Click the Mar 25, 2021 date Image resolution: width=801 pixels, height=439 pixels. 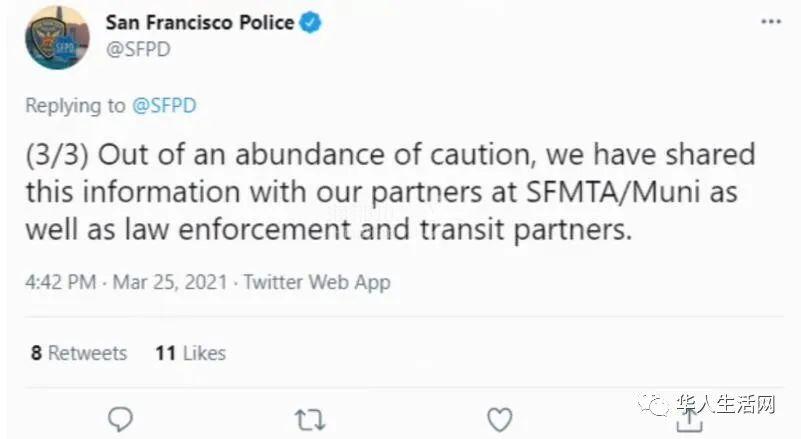coord(170,282)
